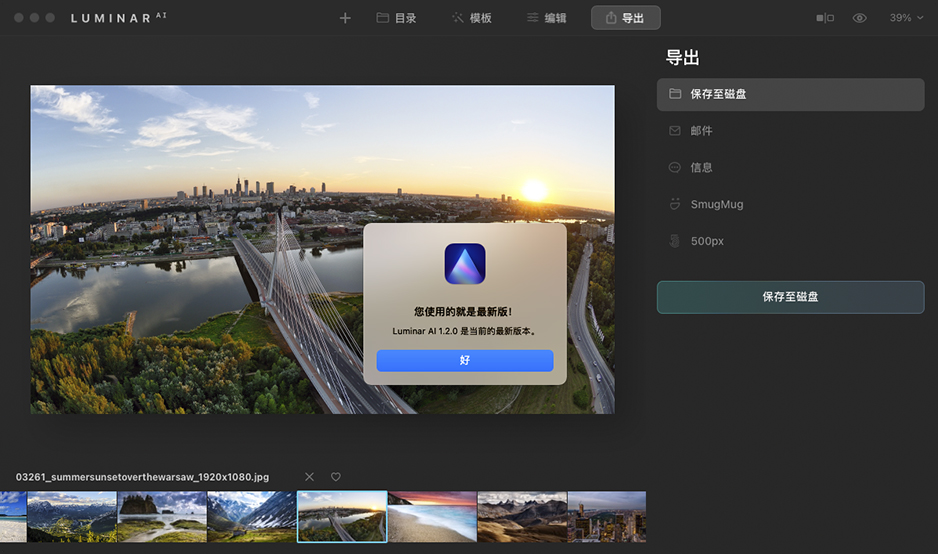Click the envelope icon beside 邮件

point(675,130)
